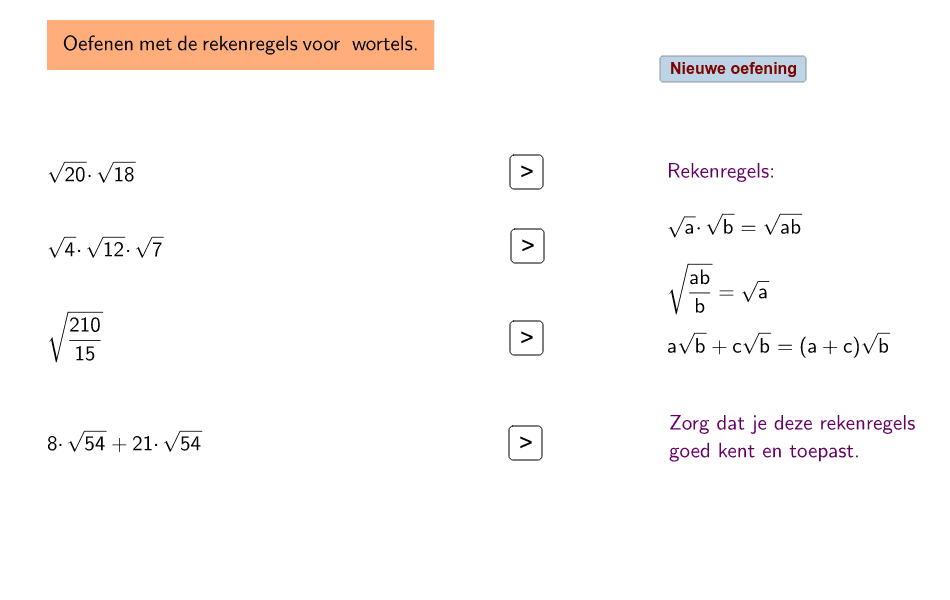This screenshot has height=600, width=950.
Task: Select the 'Rekenregels:' heading
Action: pos(720,171)
